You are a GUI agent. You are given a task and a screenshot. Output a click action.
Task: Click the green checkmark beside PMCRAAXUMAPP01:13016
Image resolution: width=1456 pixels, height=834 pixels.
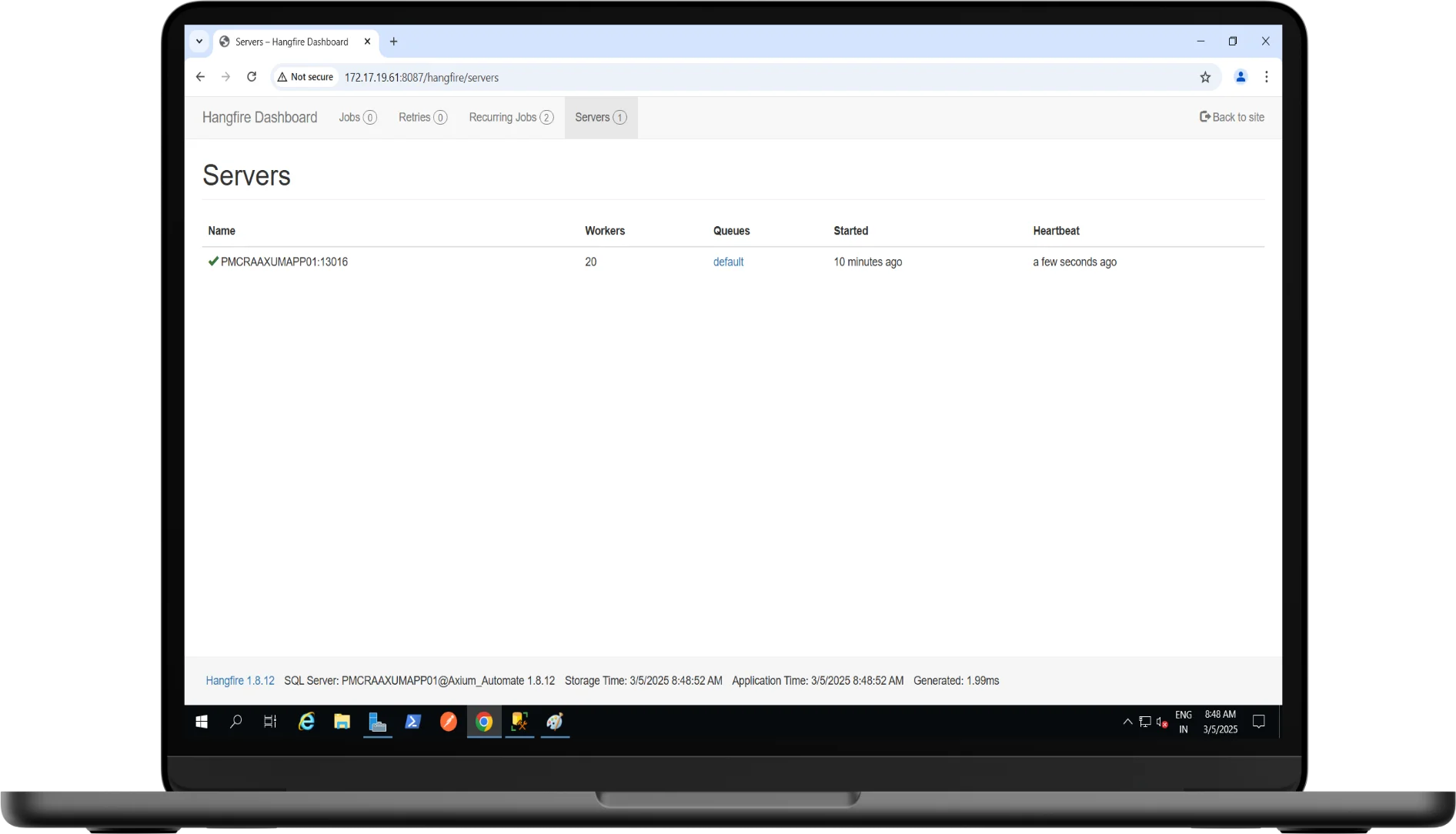click(x=213, y=262)
